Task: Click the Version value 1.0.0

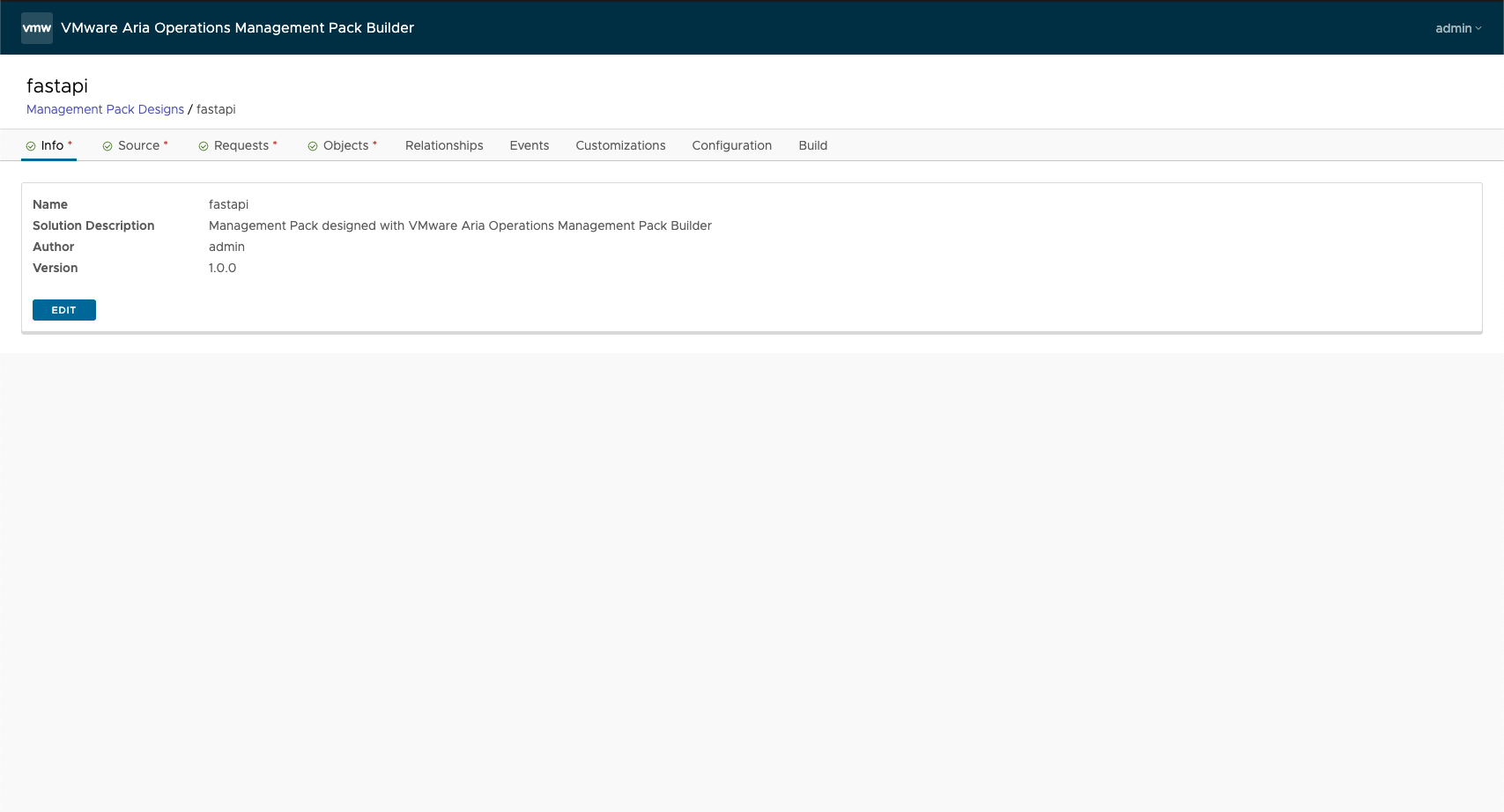Action: point(222,268)
